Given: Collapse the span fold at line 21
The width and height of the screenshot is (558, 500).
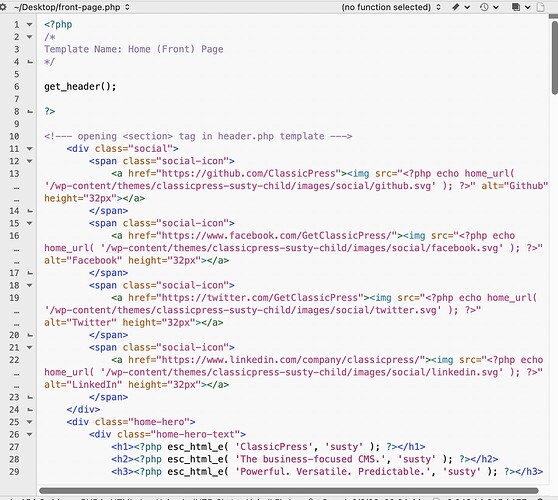Looking at the screenshot, I should click(x=30, y=348).
